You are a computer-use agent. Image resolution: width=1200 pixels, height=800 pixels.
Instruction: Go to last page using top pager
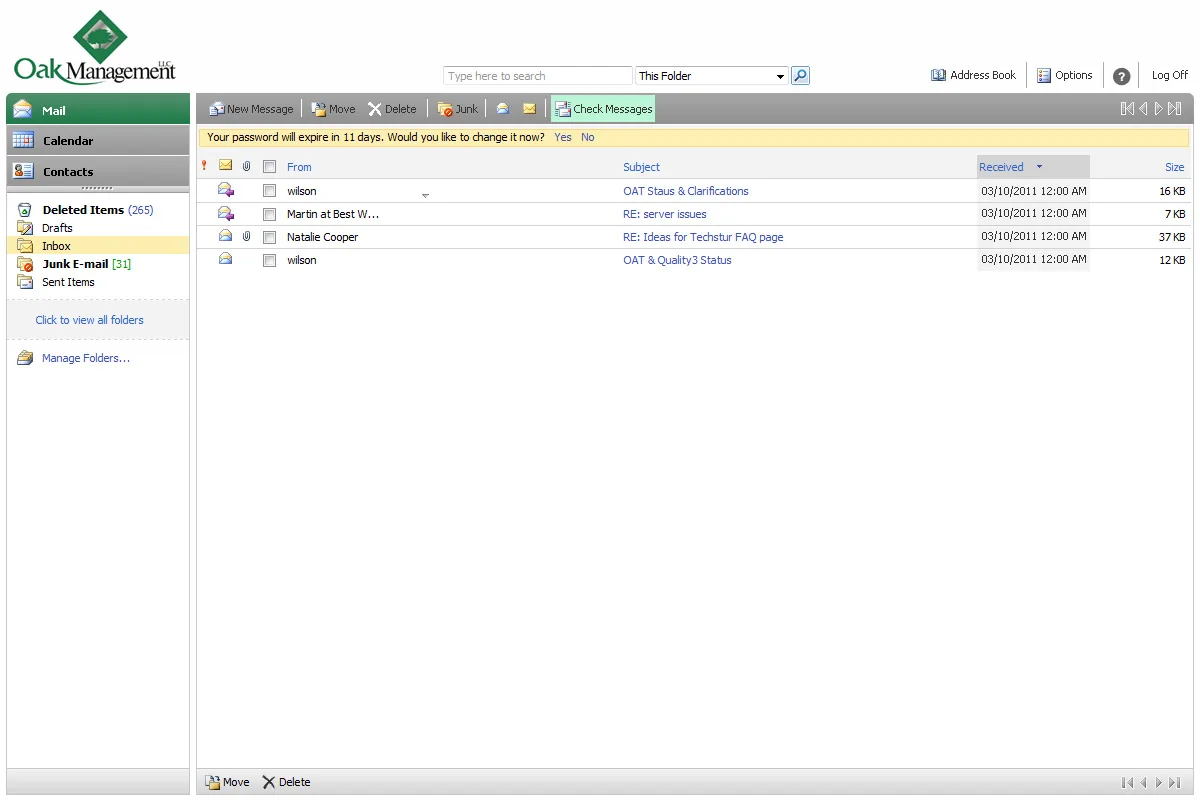pyautogui.click(x=1175, y=109)
